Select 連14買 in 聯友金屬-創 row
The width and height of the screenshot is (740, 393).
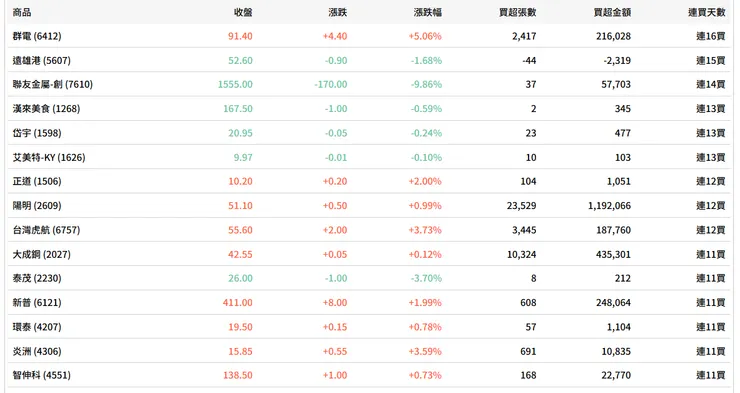tap(711, 84)
